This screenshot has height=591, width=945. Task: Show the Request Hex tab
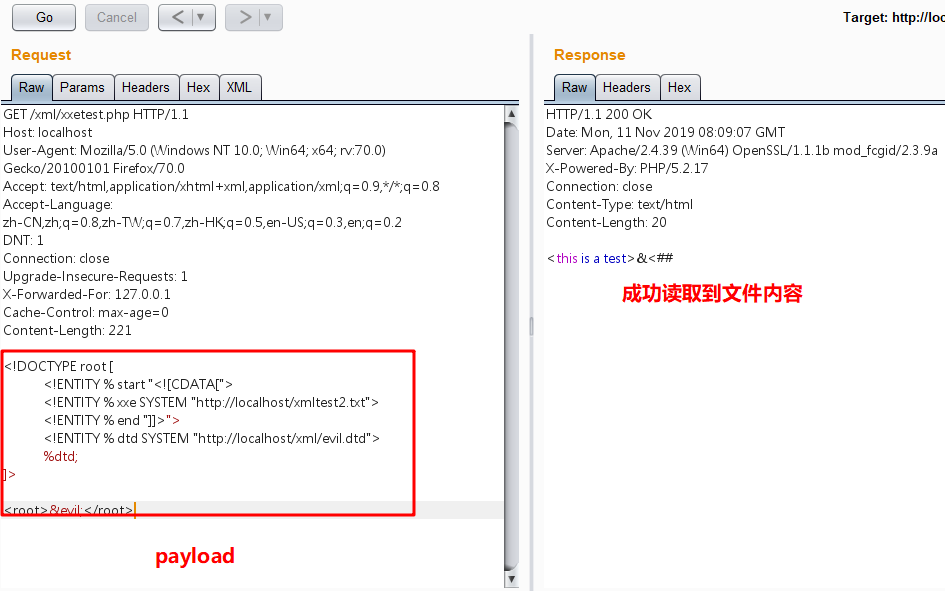[x=198, y=87]
